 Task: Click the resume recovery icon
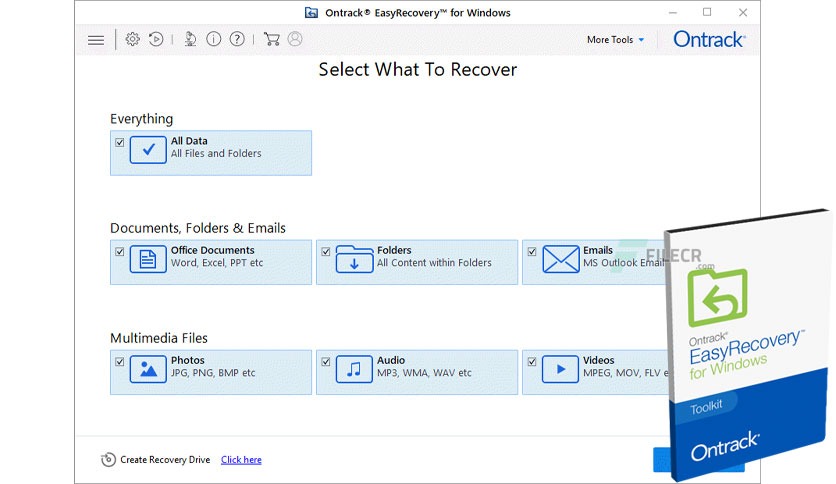[156, 39]
